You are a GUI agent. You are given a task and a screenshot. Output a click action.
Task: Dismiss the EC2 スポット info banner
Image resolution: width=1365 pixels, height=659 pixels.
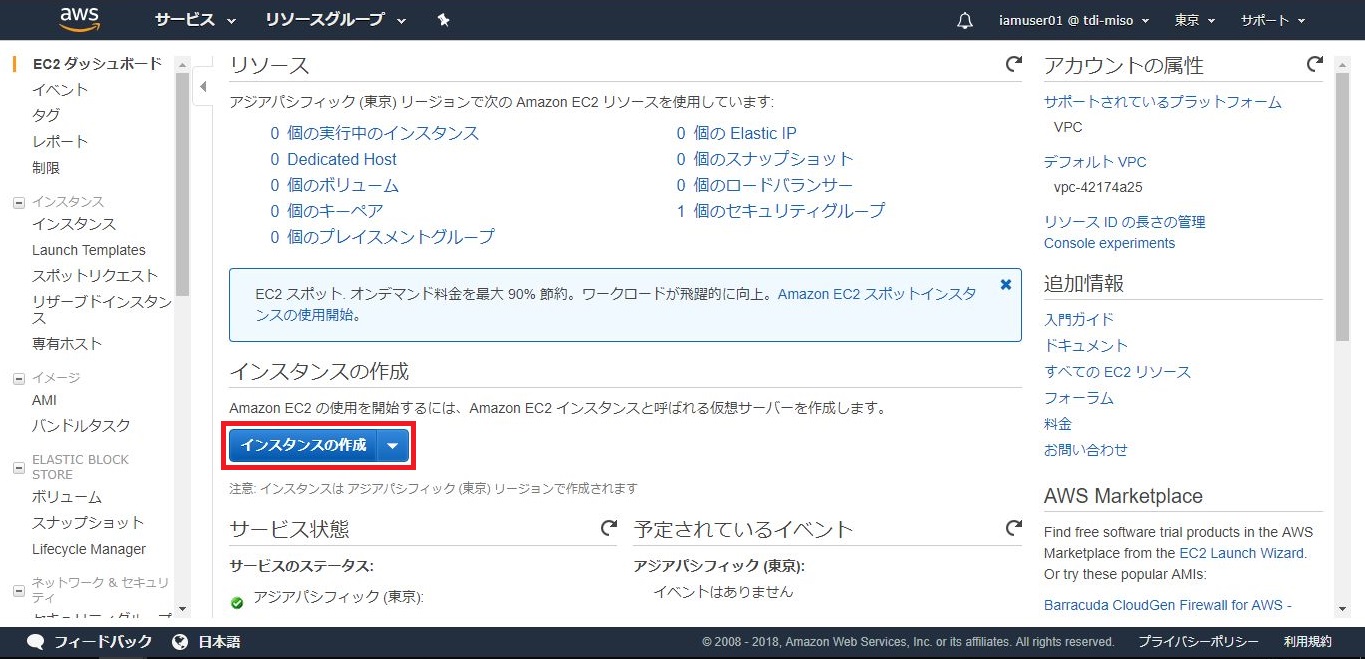(1005, 285)
